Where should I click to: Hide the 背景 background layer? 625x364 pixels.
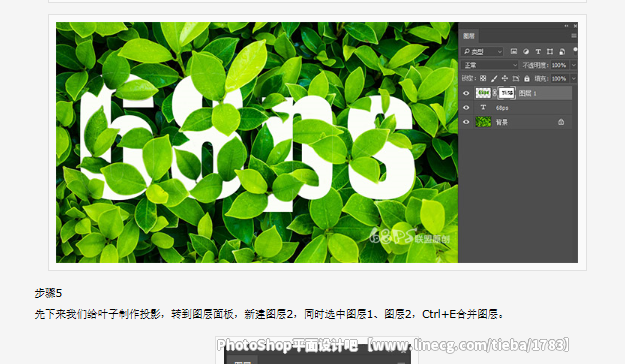(x=466, y=122)
